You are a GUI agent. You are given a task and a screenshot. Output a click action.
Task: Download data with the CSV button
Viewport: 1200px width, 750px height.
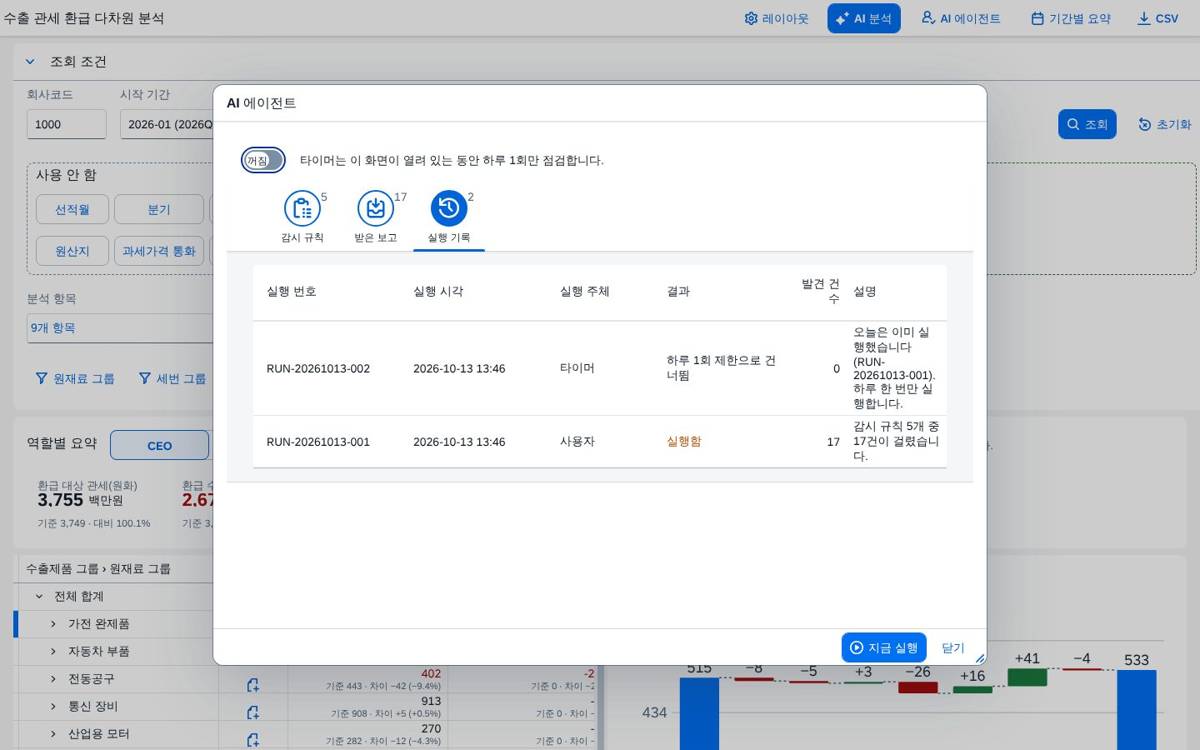pos(1158,18)
